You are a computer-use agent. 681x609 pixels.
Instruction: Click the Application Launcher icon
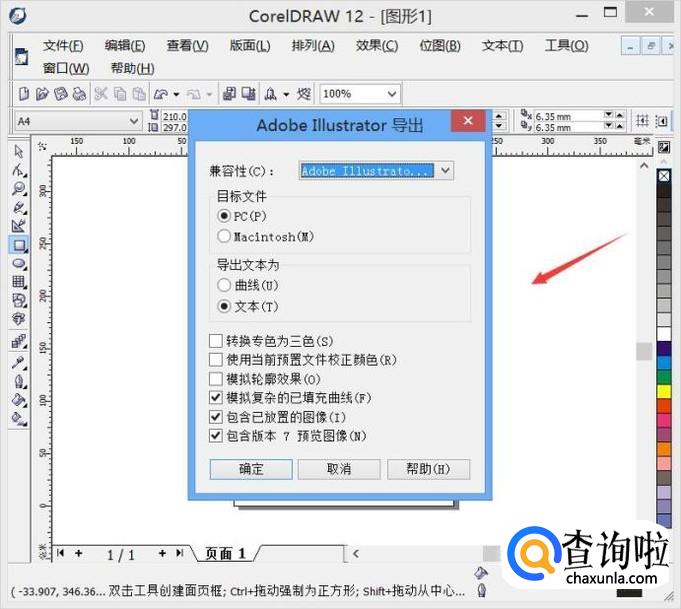(271, 93)
